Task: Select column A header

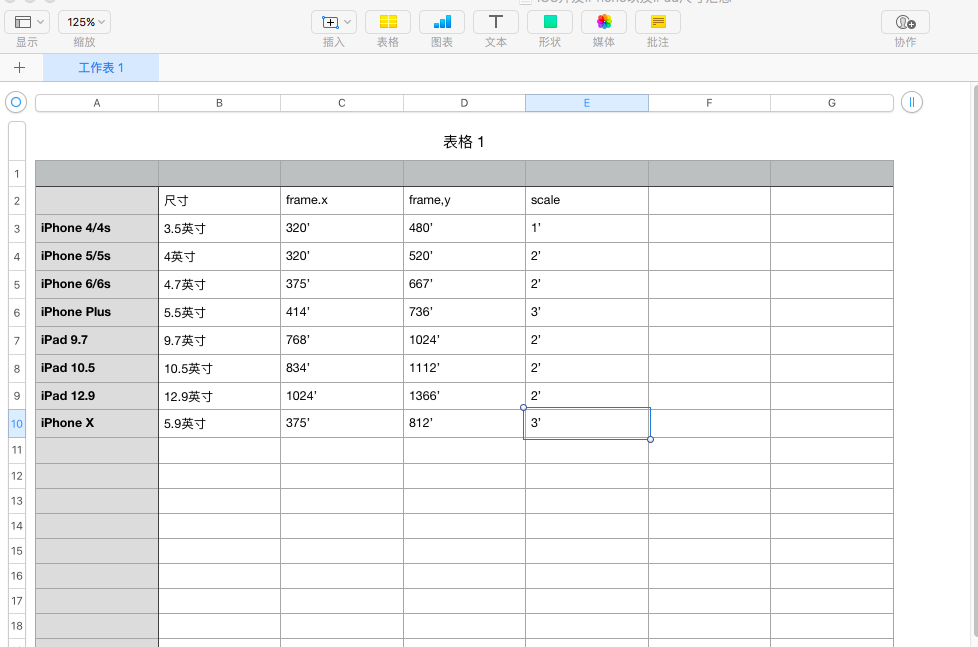Action: point(97,103)
